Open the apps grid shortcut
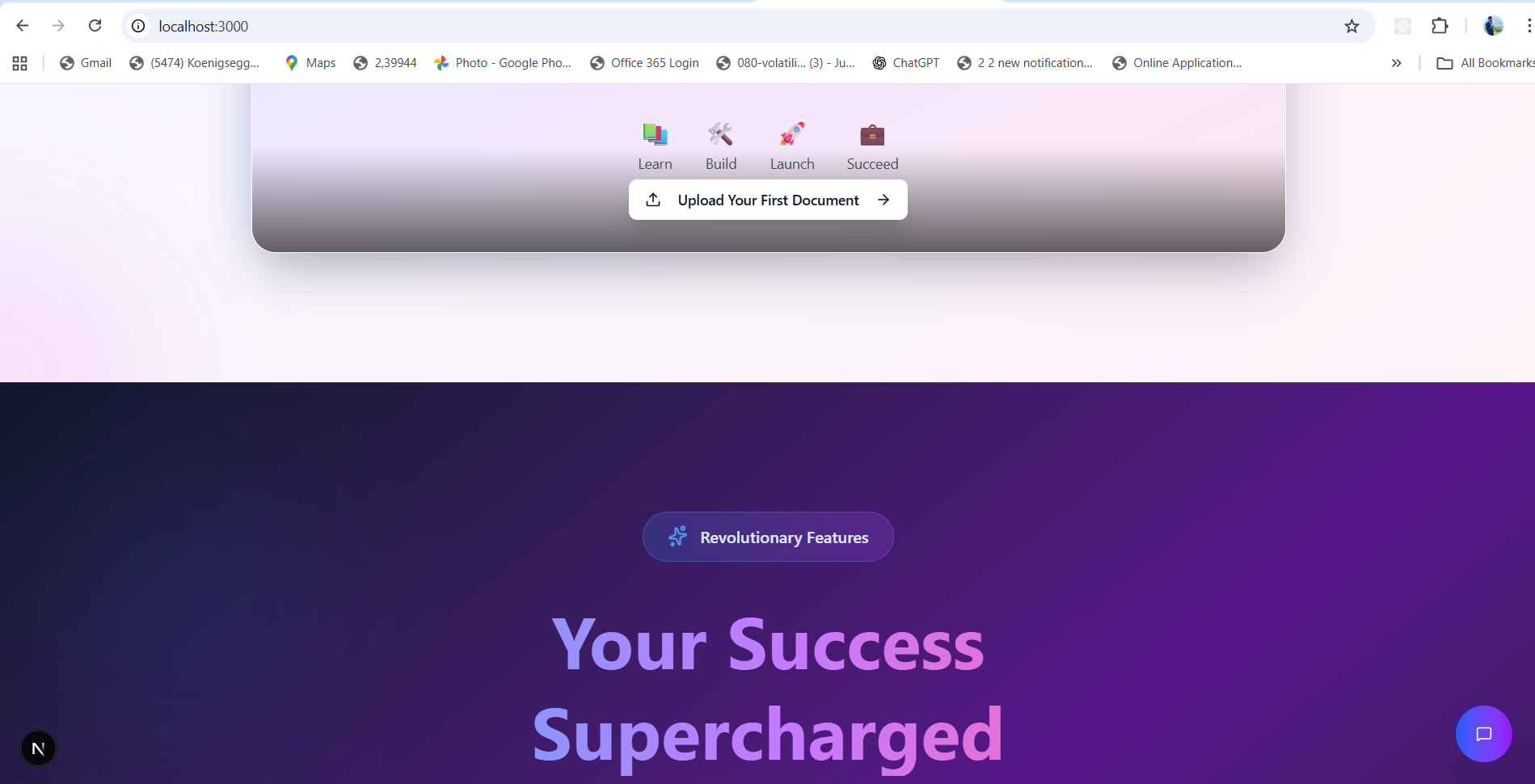 click(20, 63)
